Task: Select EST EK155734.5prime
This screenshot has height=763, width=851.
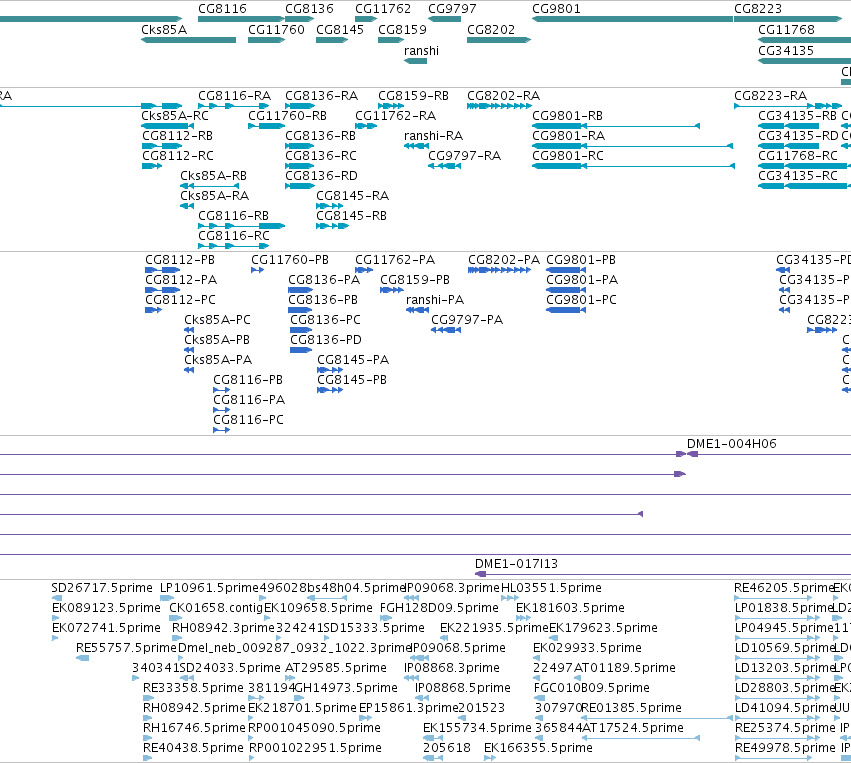Action: pyautogui.click(x=477, y=728)
